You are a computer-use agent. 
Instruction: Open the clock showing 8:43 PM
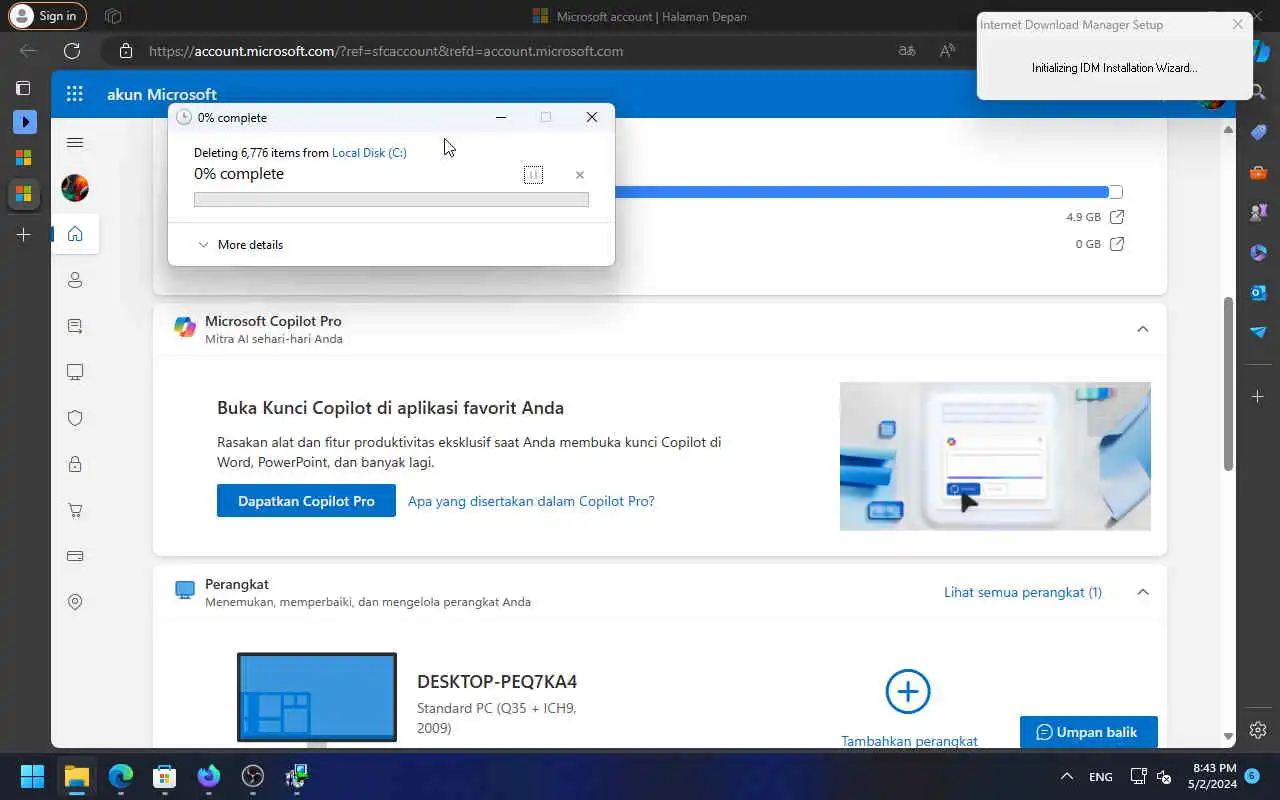[1214, 776]
